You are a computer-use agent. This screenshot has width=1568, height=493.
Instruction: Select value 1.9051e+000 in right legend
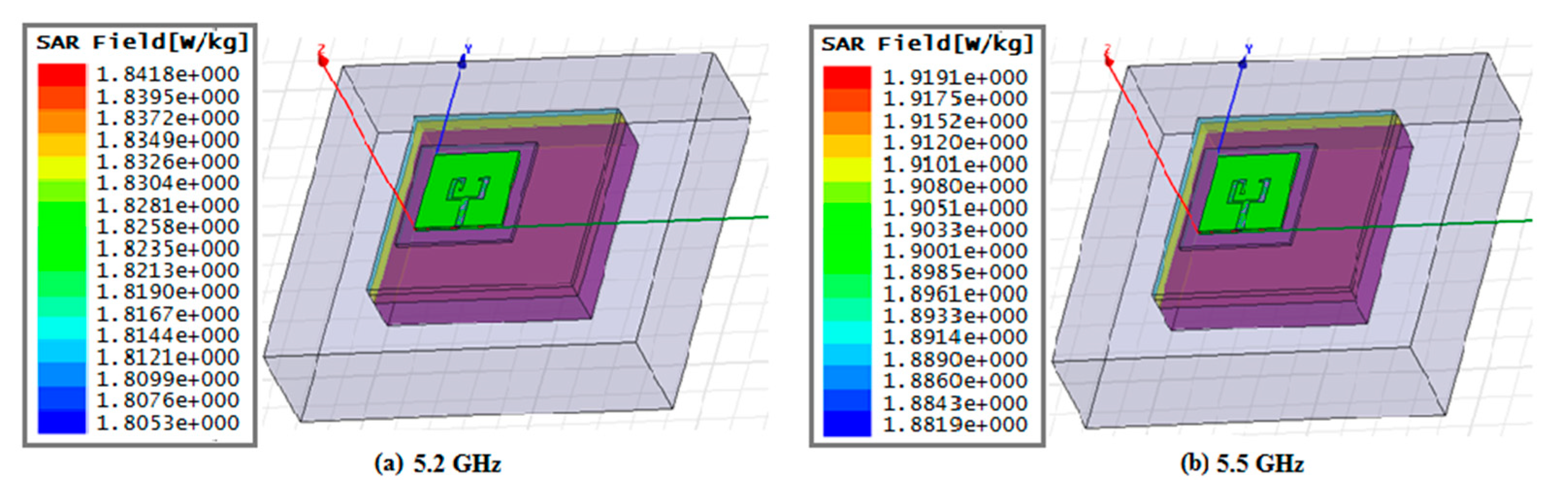(955, 207)
